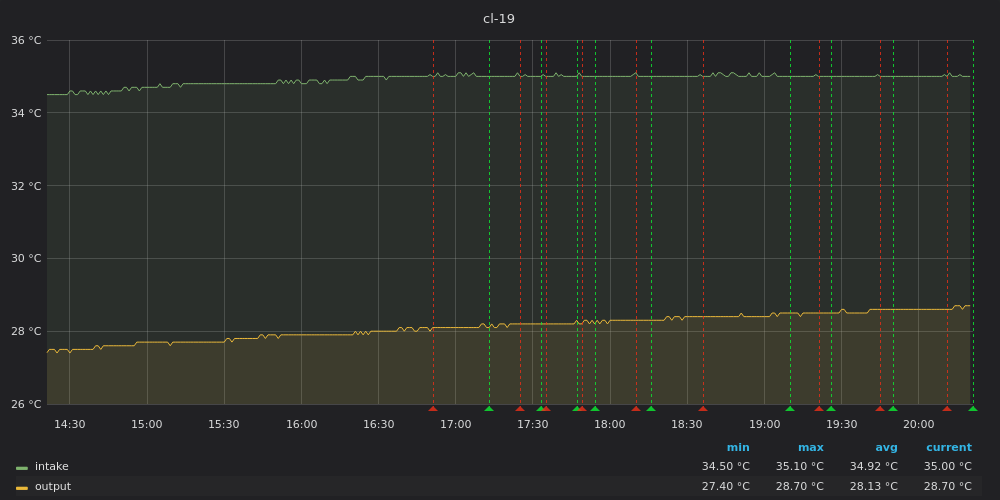
Task: Sort legend by avg column
Action: [886, 448]
